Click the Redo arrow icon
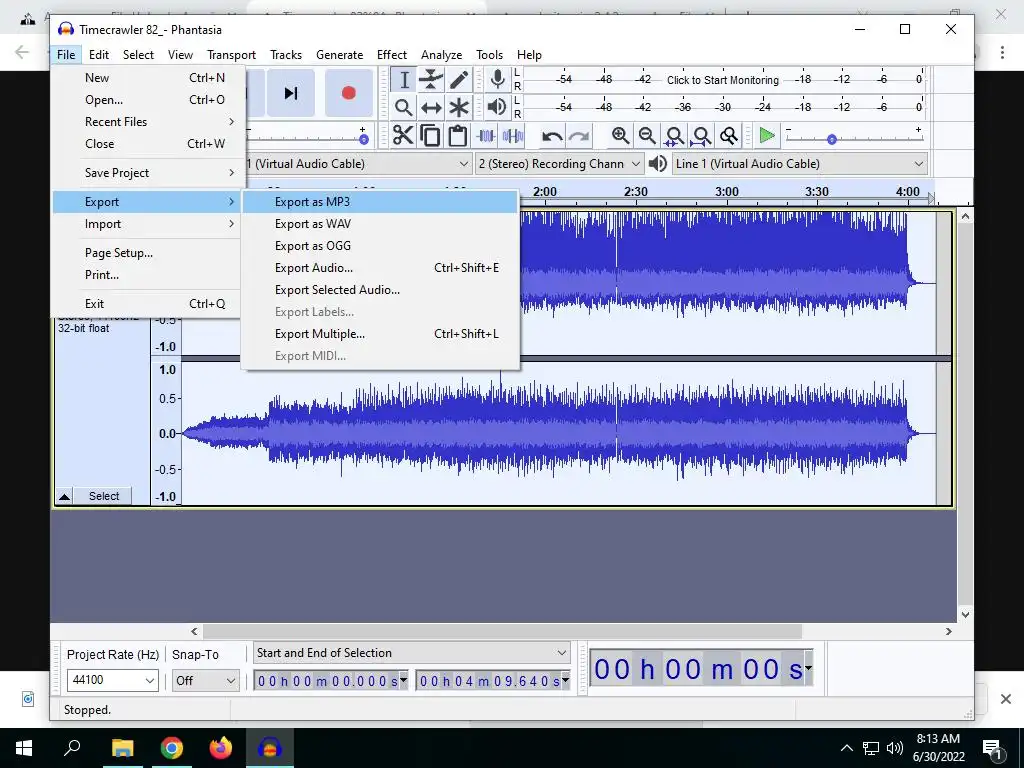The image size is (1024, 768). pyautogui.click(x=579, y=136)
